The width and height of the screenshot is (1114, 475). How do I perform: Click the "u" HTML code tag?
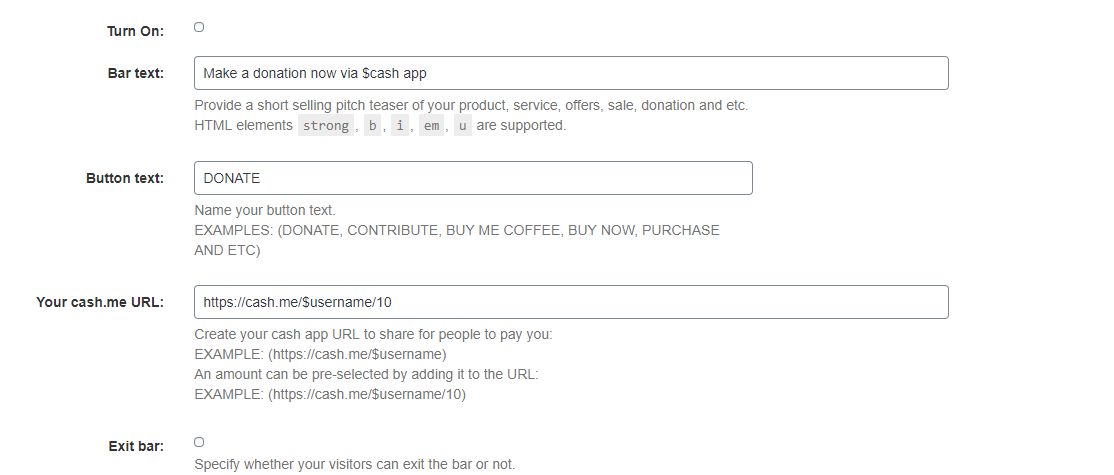(462, 126)
